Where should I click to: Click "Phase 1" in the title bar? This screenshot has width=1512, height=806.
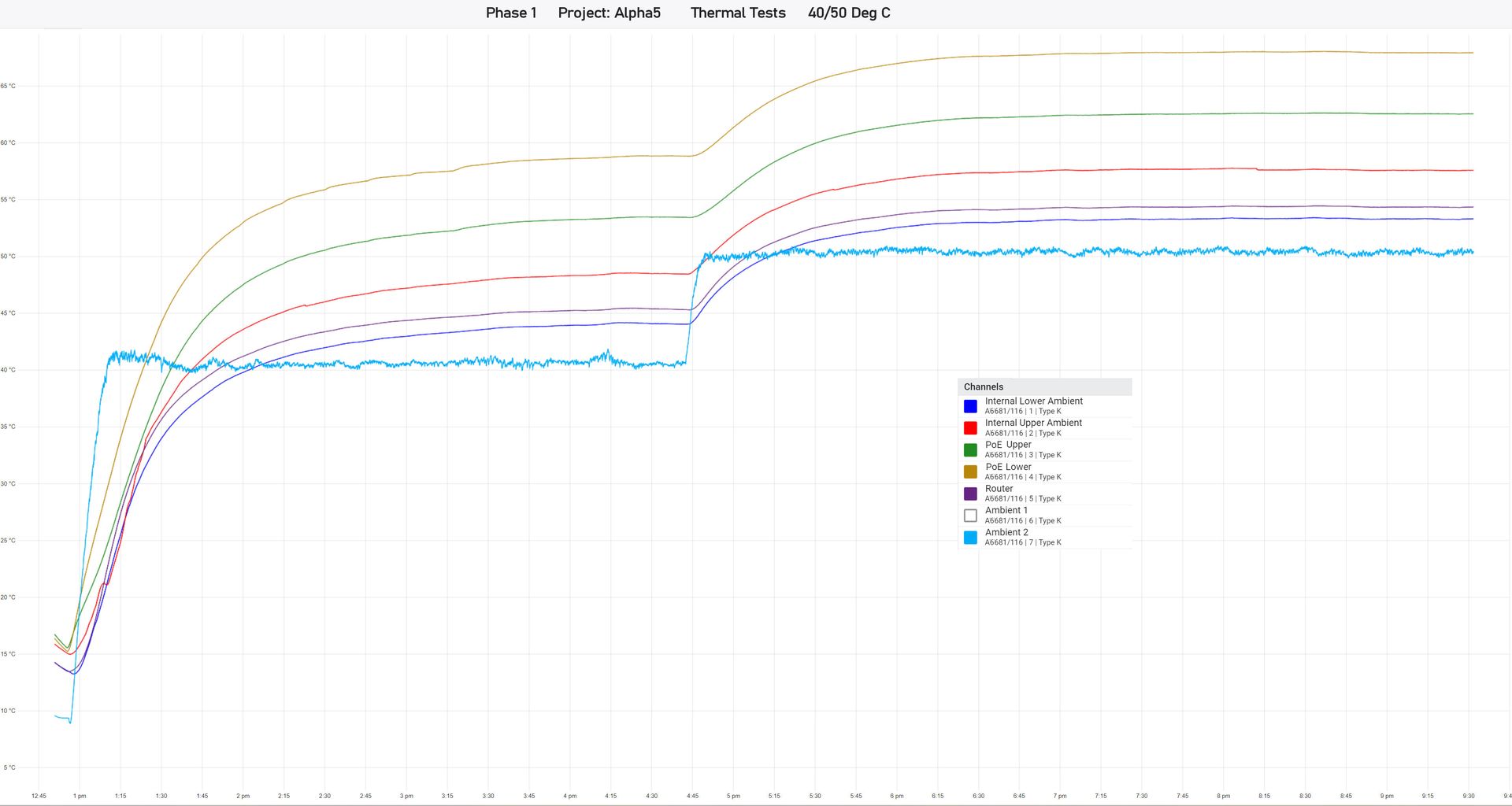point(511,13)
